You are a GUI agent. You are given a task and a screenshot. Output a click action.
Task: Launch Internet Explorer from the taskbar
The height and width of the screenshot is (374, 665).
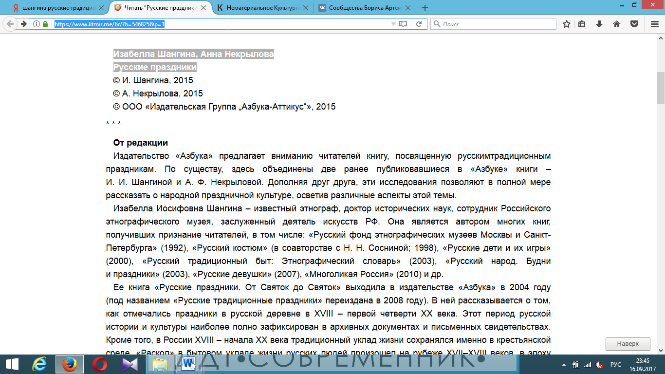[39, 364]
